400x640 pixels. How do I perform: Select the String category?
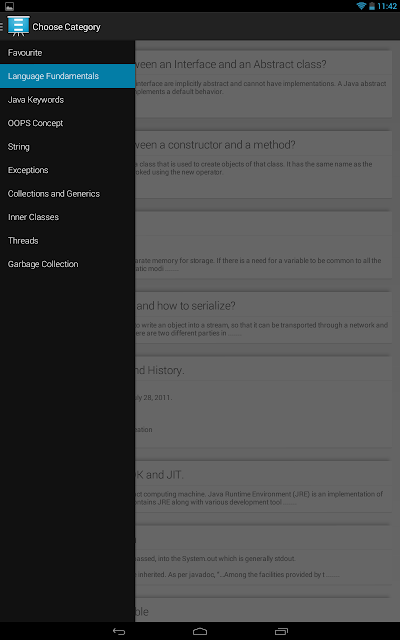click(x=67, y=147)
